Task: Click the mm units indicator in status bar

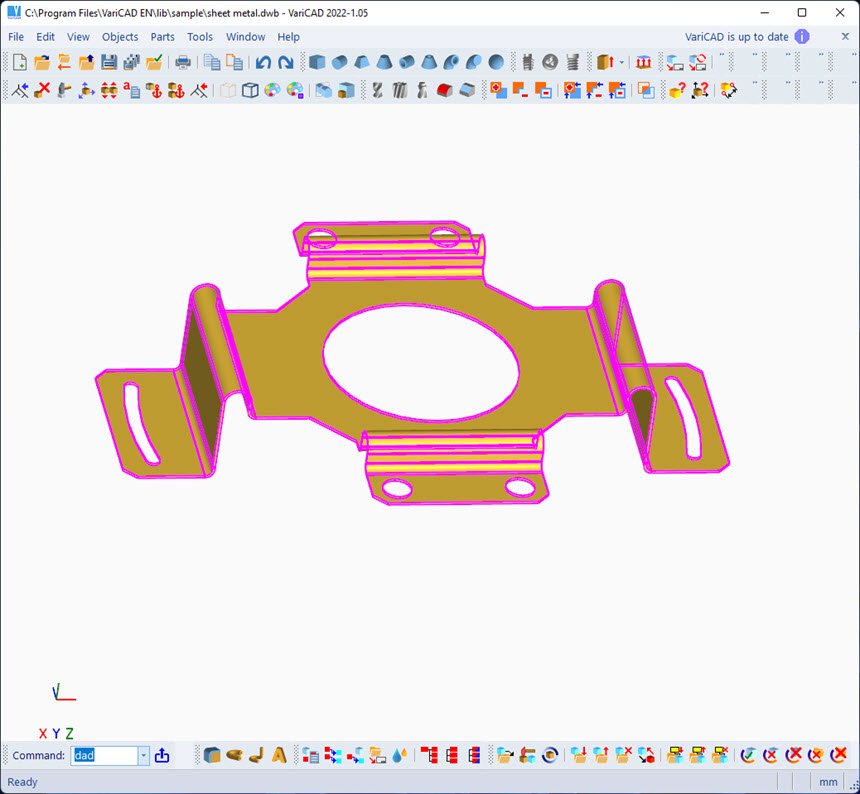Action: pyautogui.click(x=828, y=782)
